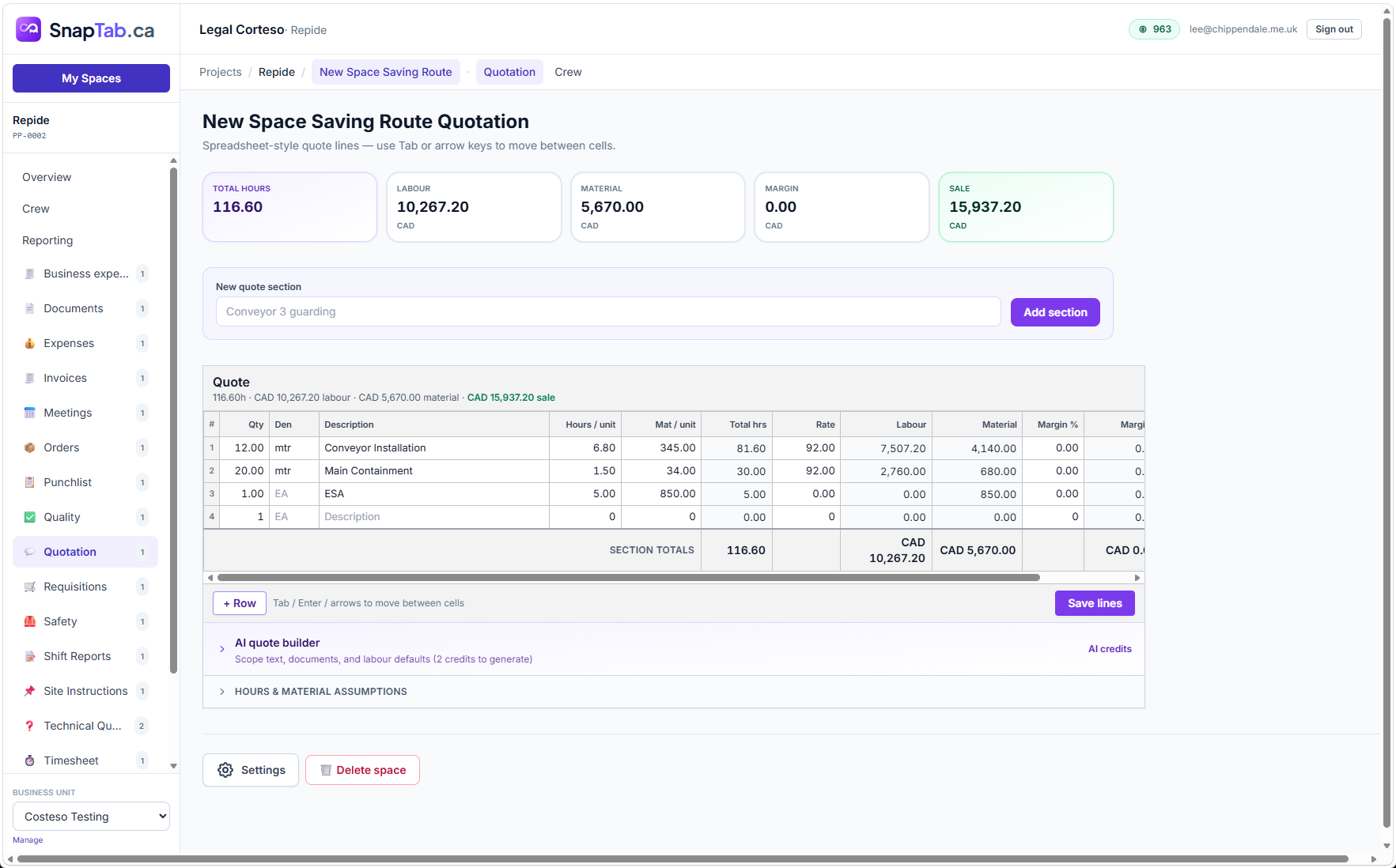This screenshot has height=868, width=1396.
Task: Click the gear icon in Settings button
Action: pyautogui.click(x=225, y=770)
